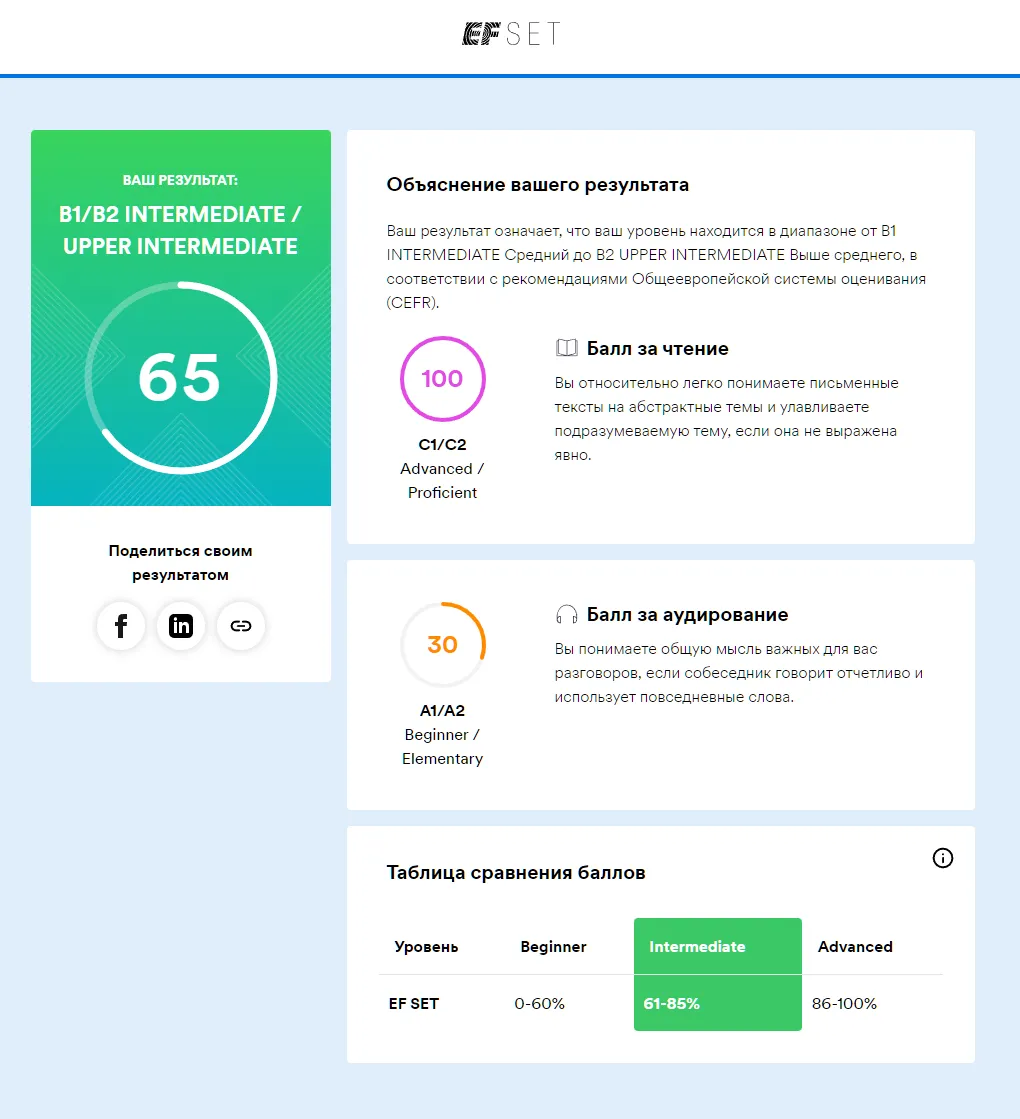
Task: Click the orange listening score circle 30
Action: (x=443, y=644)
